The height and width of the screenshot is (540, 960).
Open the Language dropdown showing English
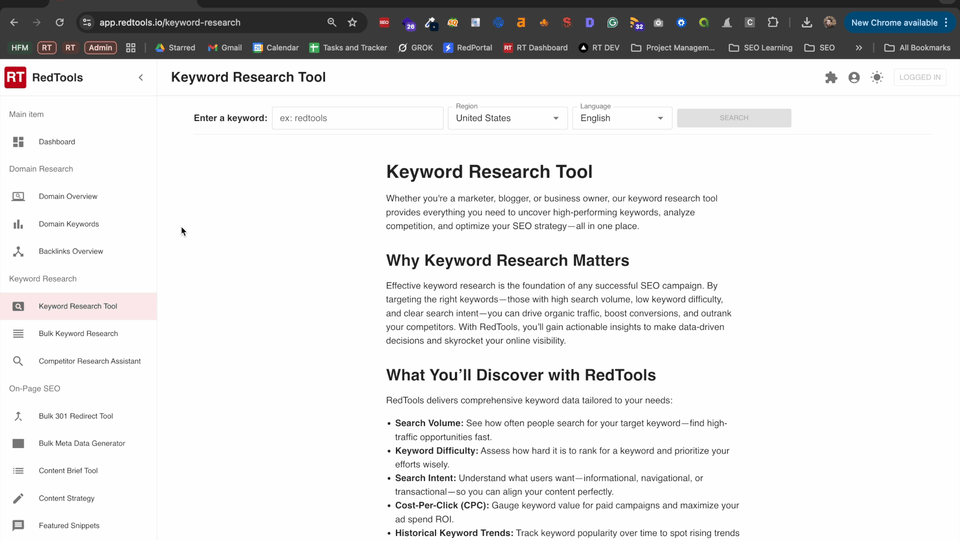pyautogui.click(x=622, y=118)
